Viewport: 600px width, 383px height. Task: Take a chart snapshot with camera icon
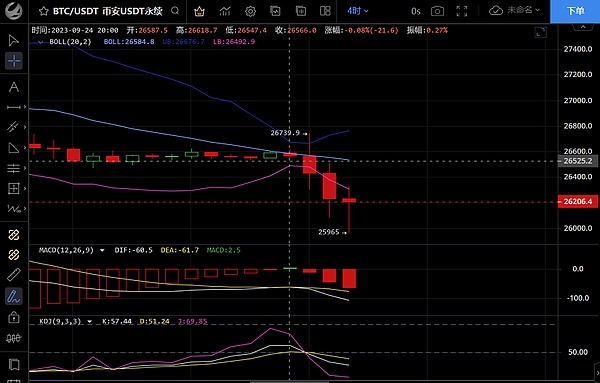click(x=437, y=11)
